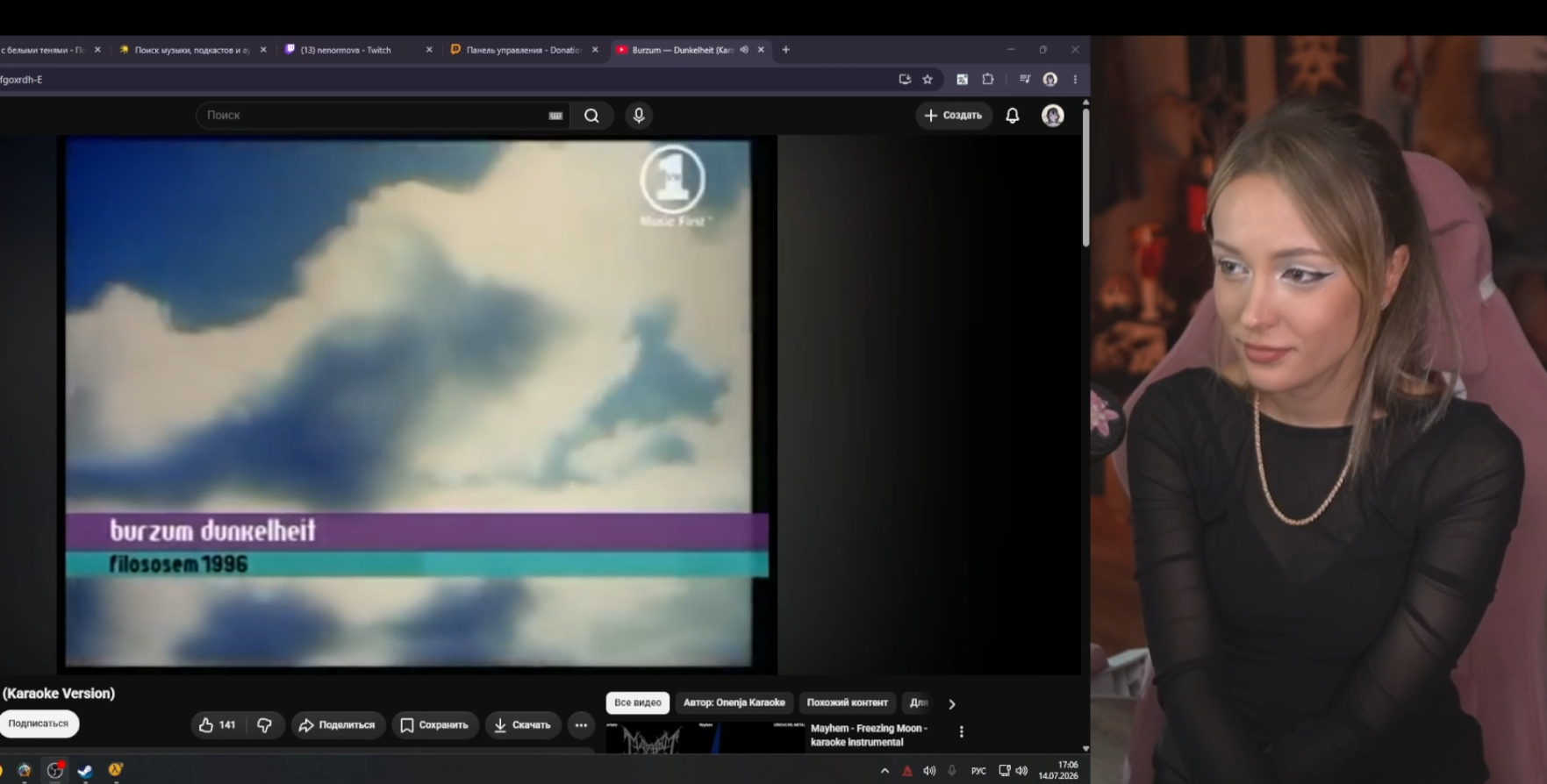The image size is (1547, 784).
Task: Select the 'Все видео' filter chip
Action: 638,702
